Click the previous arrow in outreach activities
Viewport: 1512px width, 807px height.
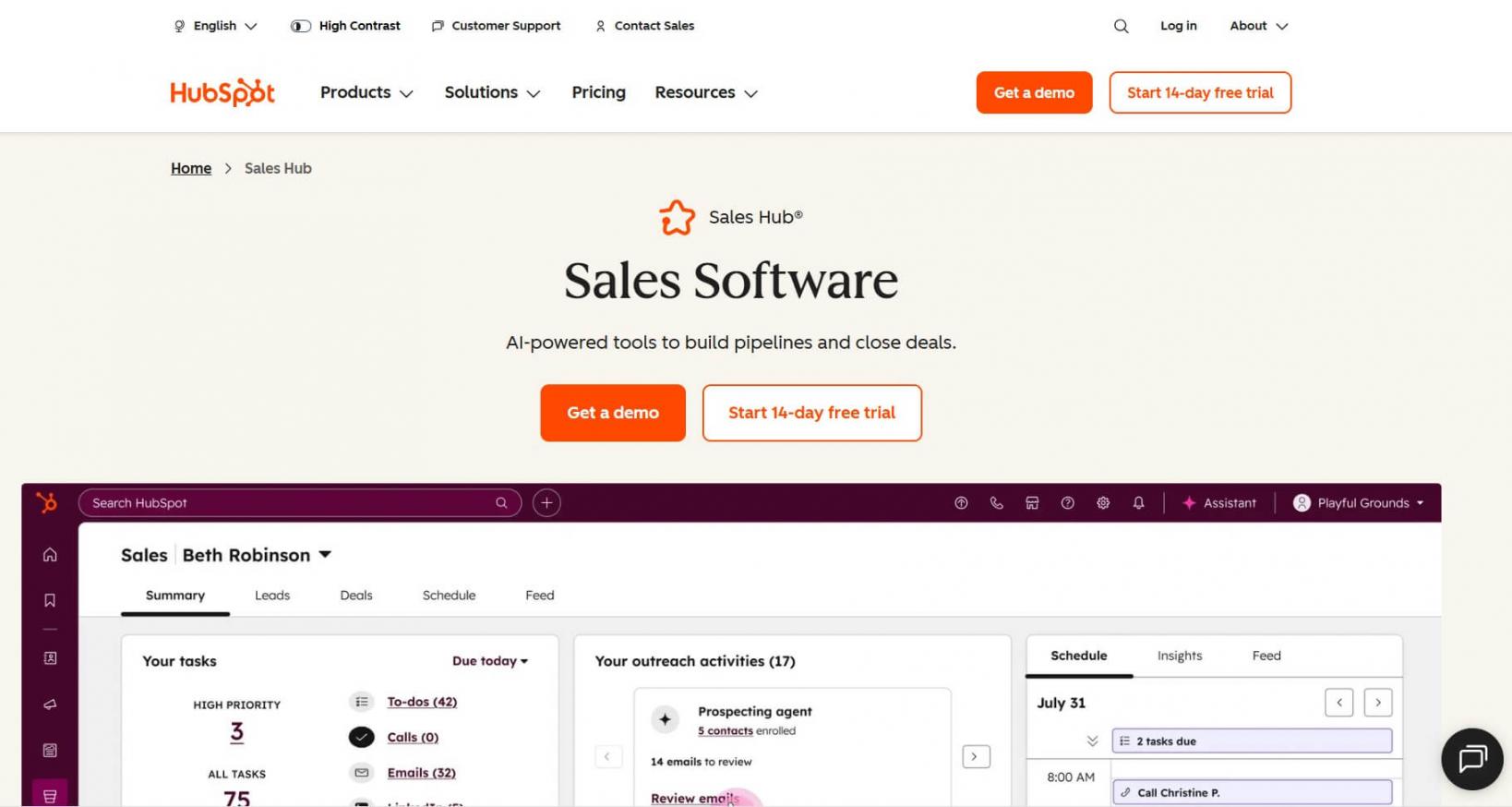coord(607,757)
